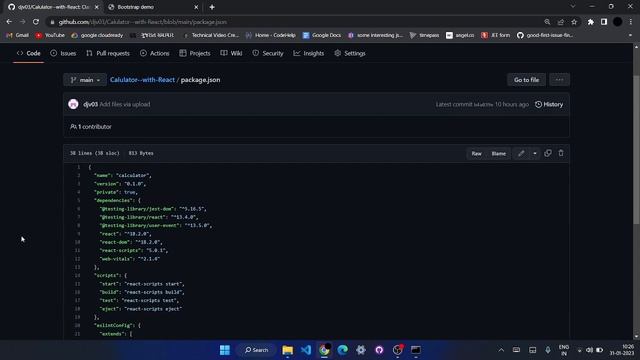The width and height of the screenshot is (640, 360).
Task: Click the volume speaker tray icon
Action: pyautogui.click(x=589, y=350)
